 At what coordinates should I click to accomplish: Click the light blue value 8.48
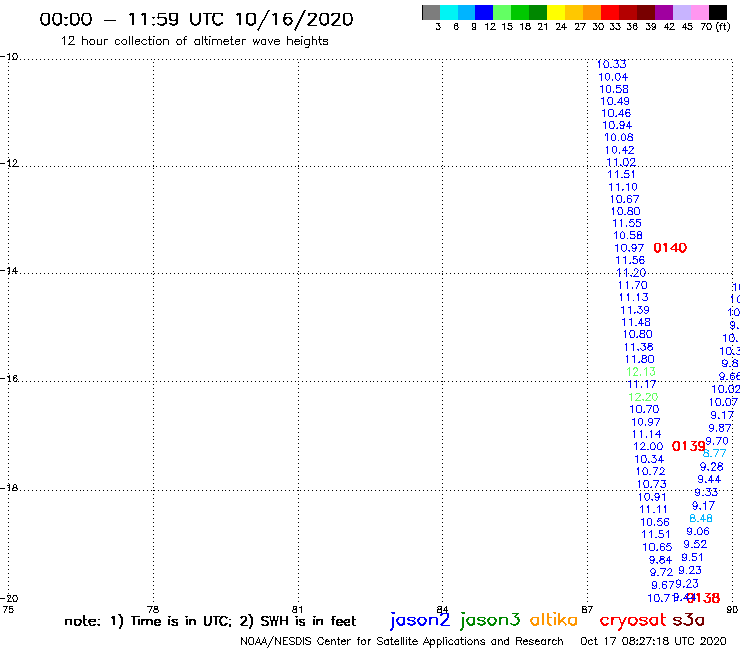tap(701, 518)
